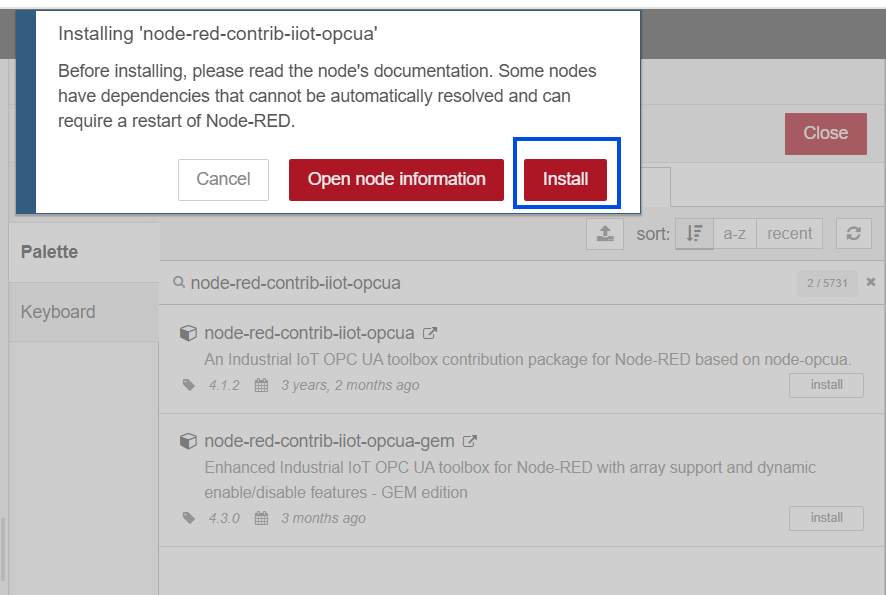886x595 pixels.
Task: Cancel the installation dialog
Action: (223, 180)
